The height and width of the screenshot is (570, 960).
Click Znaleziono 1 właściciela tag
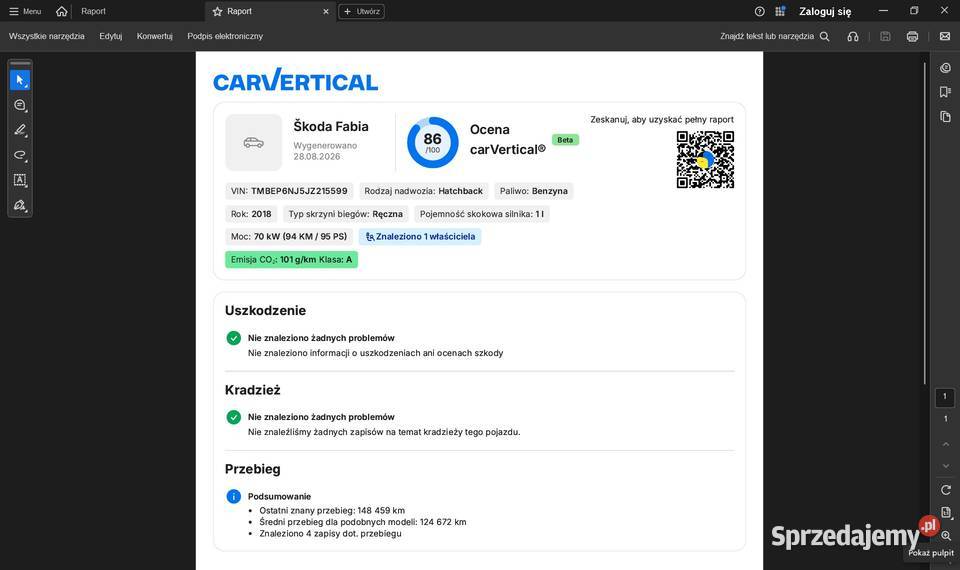click(420, 236)
